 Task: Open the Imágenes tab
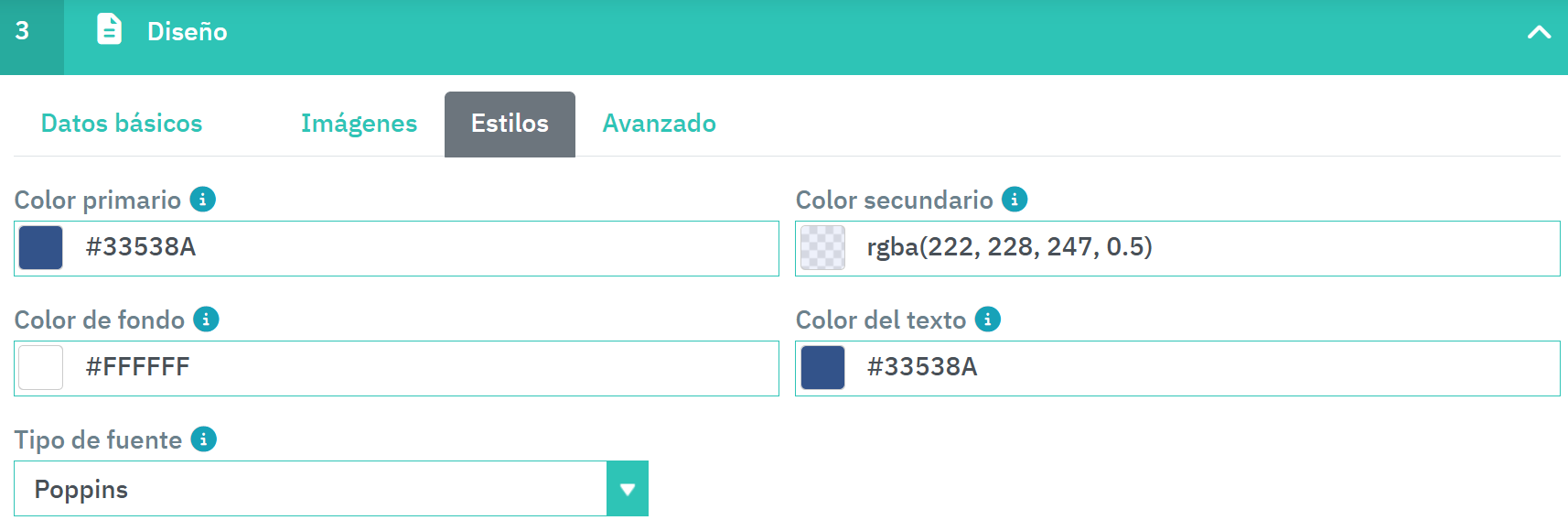[359, 124]
